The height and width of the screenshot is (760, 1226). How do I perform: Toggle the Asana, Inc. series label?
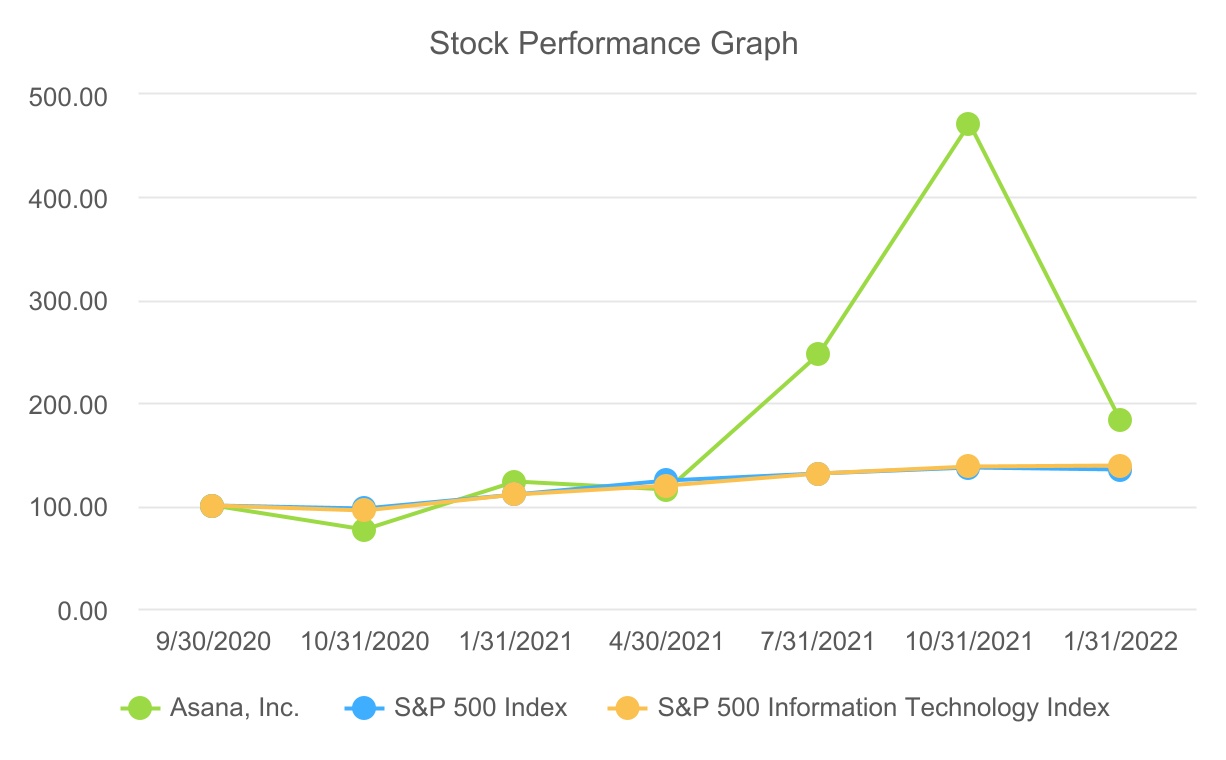(232, 708)
